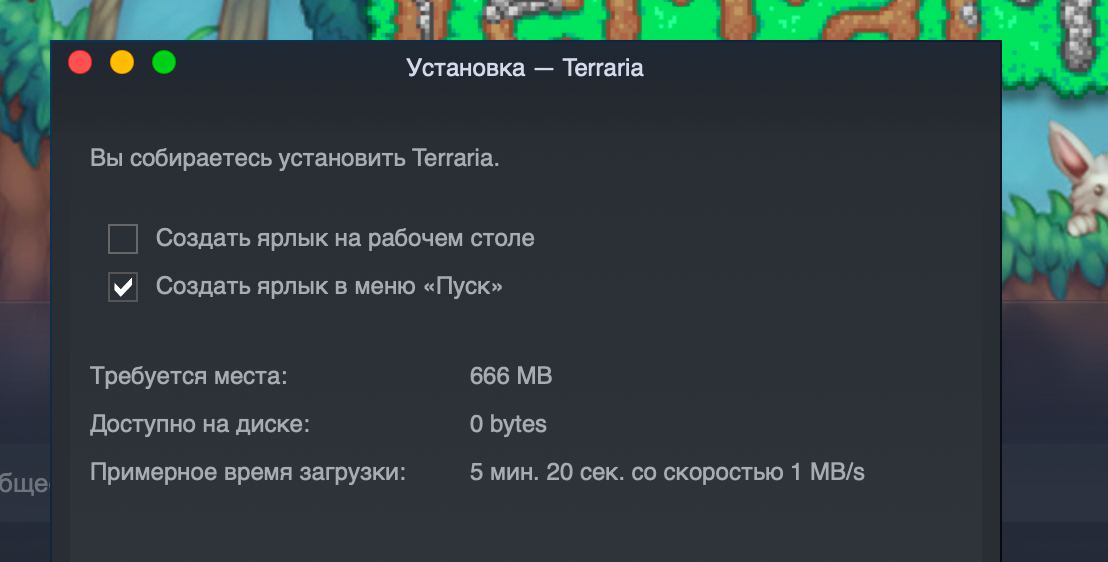The image size is (1108, 562).
Task: Click the «Примерное время загрузки:» label
Action: click(248, 472)
